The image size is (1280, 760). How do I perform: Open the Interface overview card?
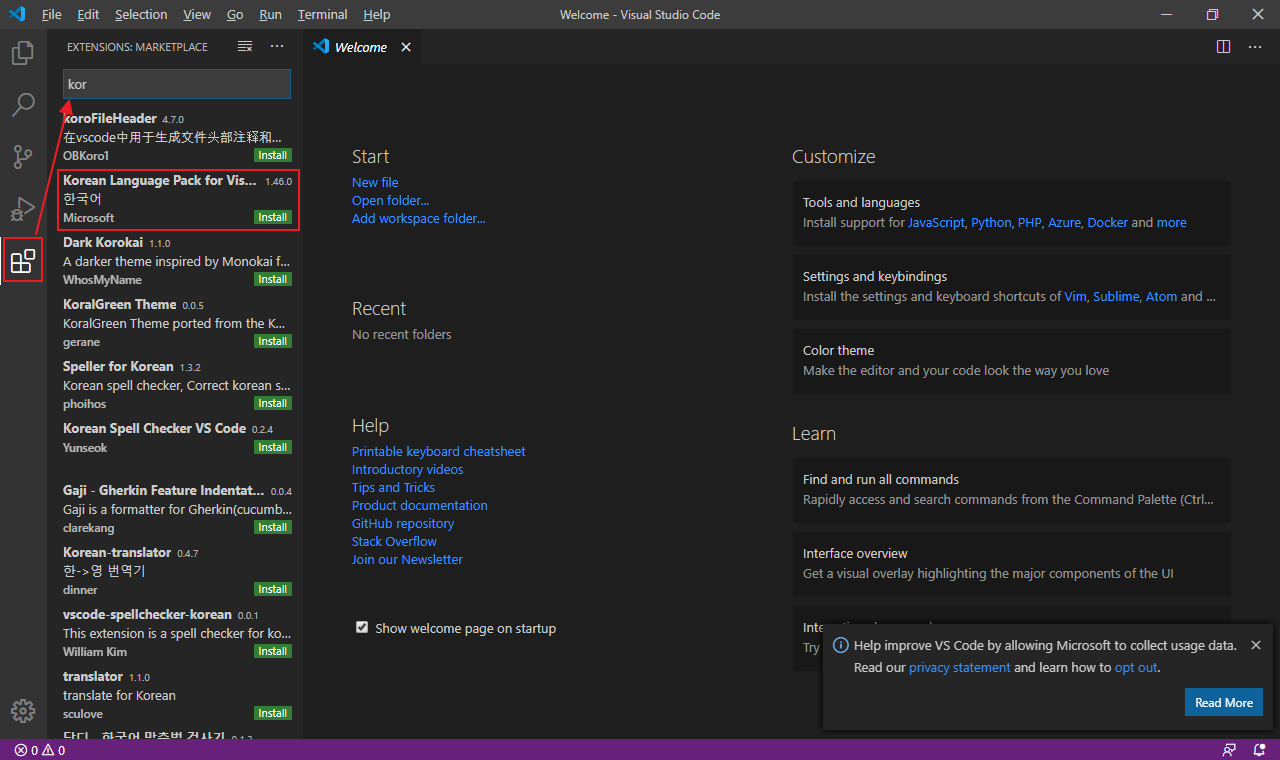point(1012,563)
